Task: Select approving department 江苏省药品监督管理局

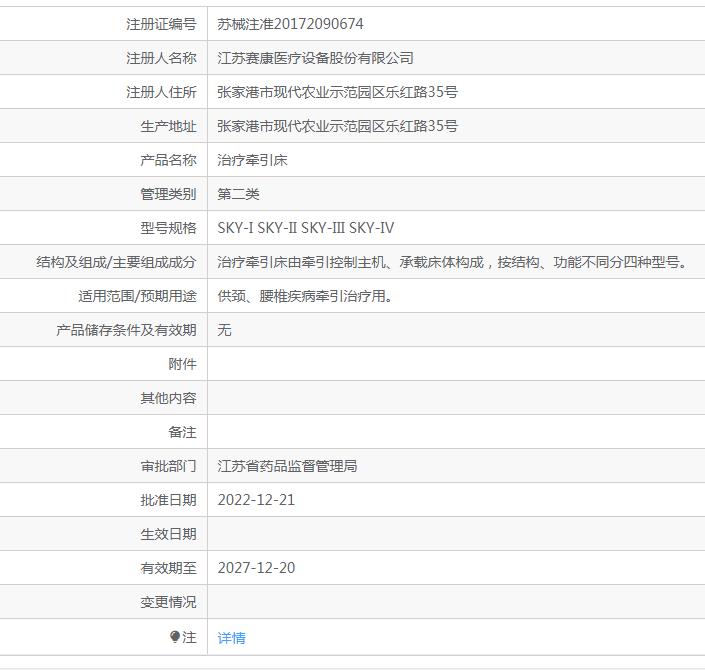Action: (x=287, y=466)
